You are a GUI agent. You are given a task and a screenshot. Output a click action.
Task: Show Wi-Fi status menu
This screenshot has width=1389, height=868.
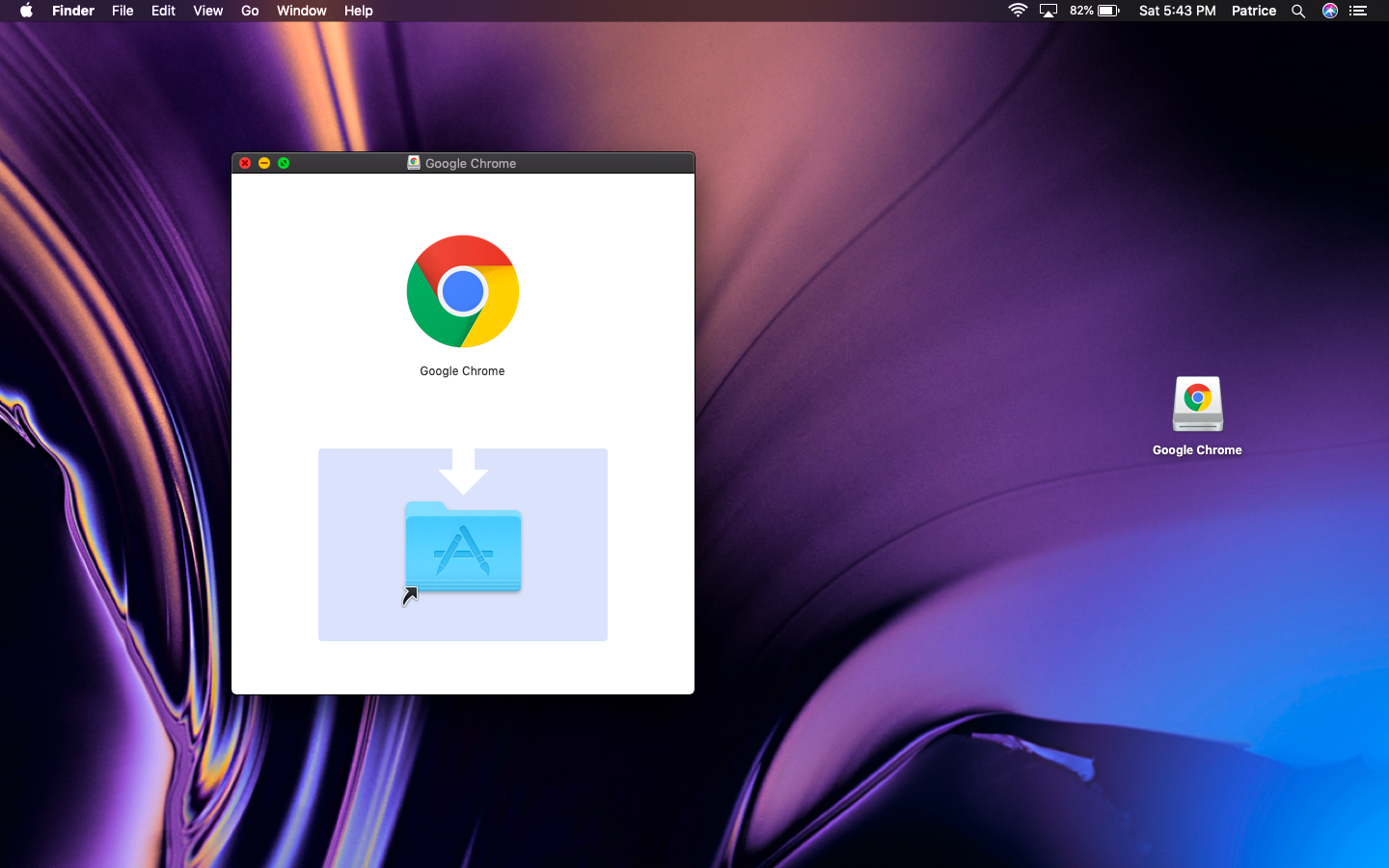[x=1018, y=11]
